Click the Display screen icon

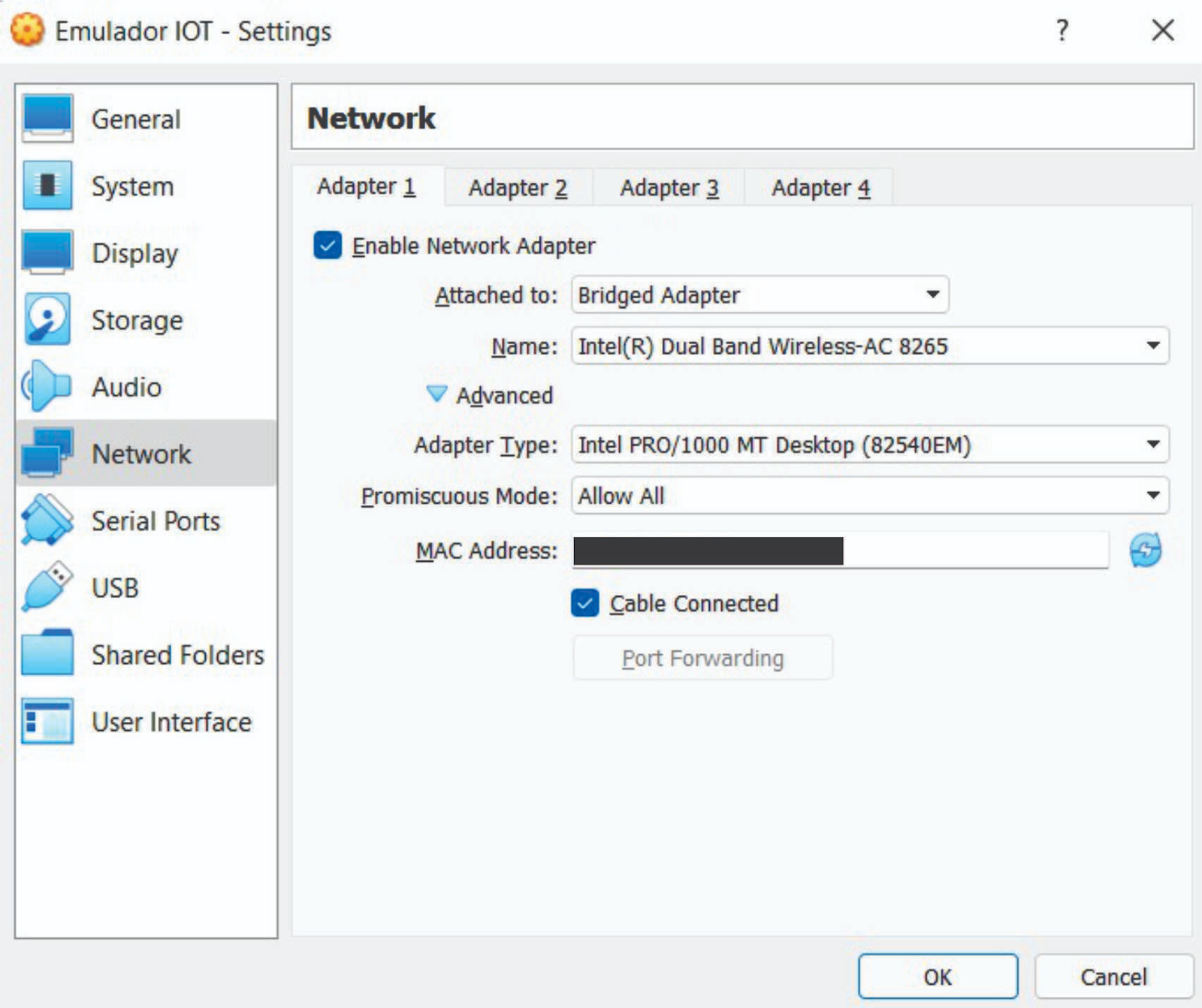(47, 252)
